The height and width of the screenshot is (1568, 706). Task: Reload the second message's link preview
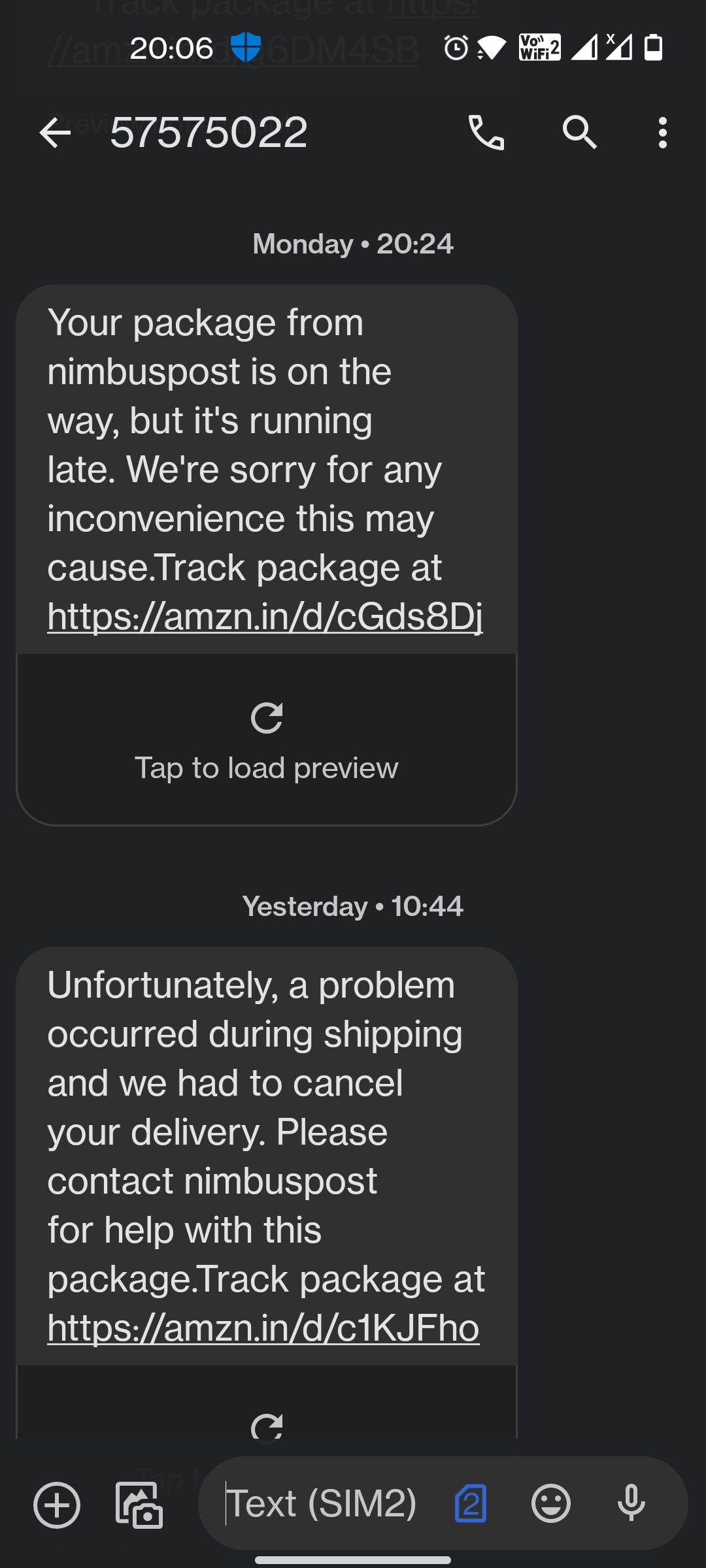267,1426
